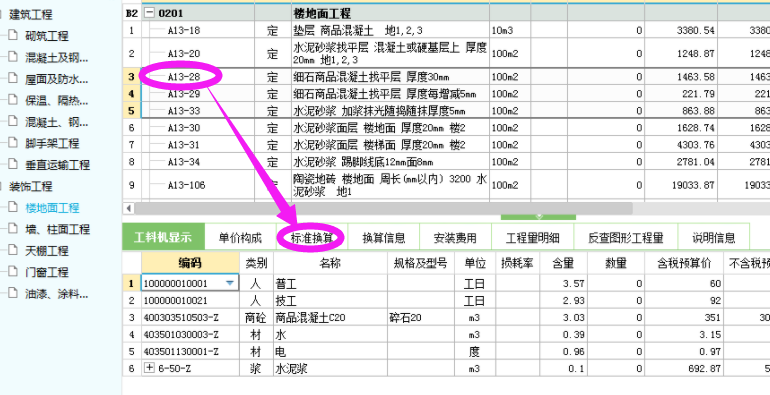Collapse the 0201 楼地面工程 group
Screen dimensions: 770x395
149,13
